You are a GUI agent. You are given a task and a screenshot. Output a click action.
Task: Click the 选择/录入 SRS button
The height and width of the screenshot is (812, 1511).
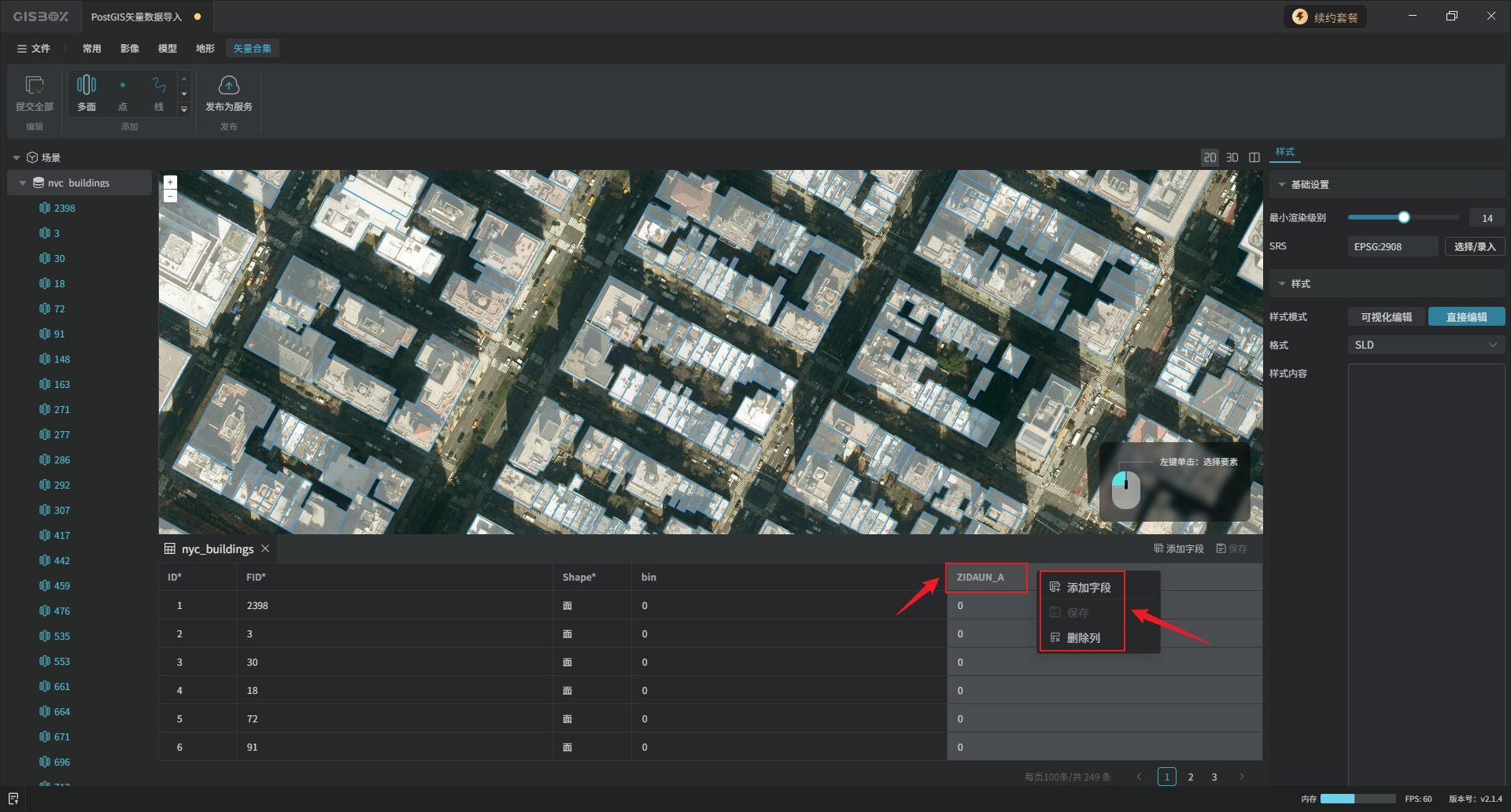[1474, 247]
